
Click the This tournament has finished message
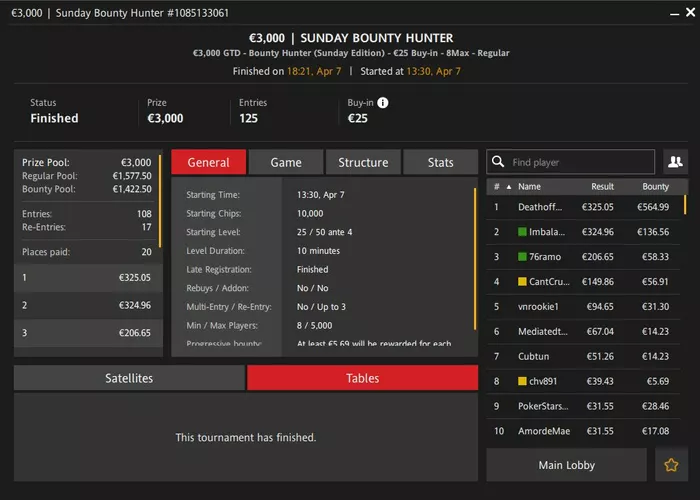click(246, 438)
